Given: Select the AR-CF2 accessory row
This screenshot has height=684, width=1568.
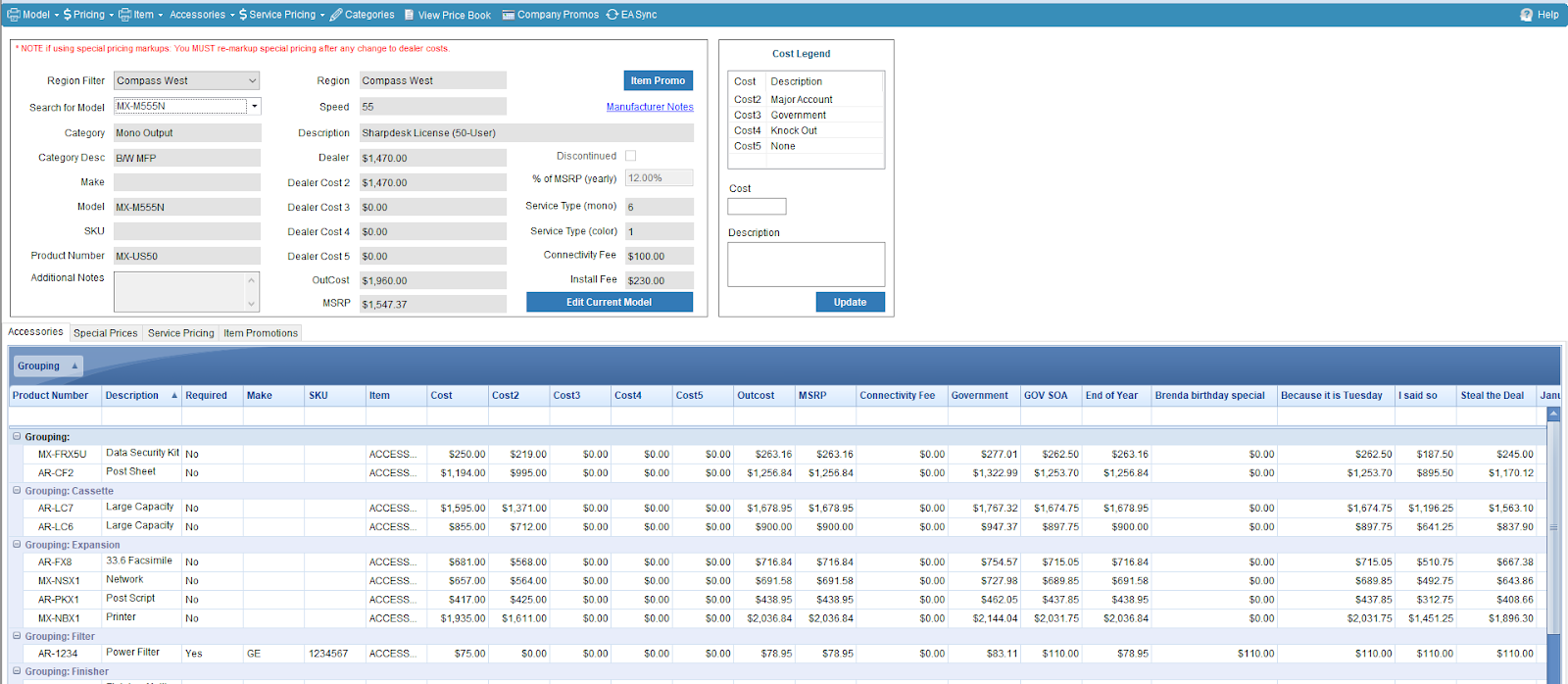Looking at the screenshot, I should 784,472.
